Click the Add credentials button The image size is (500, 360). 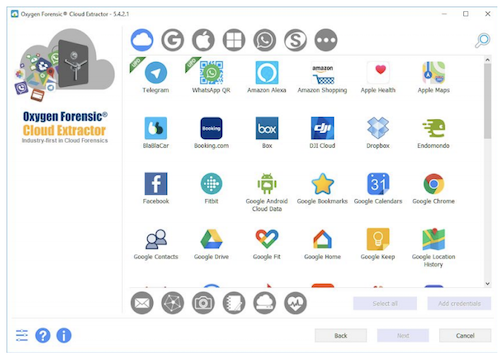tap(459, 303)
